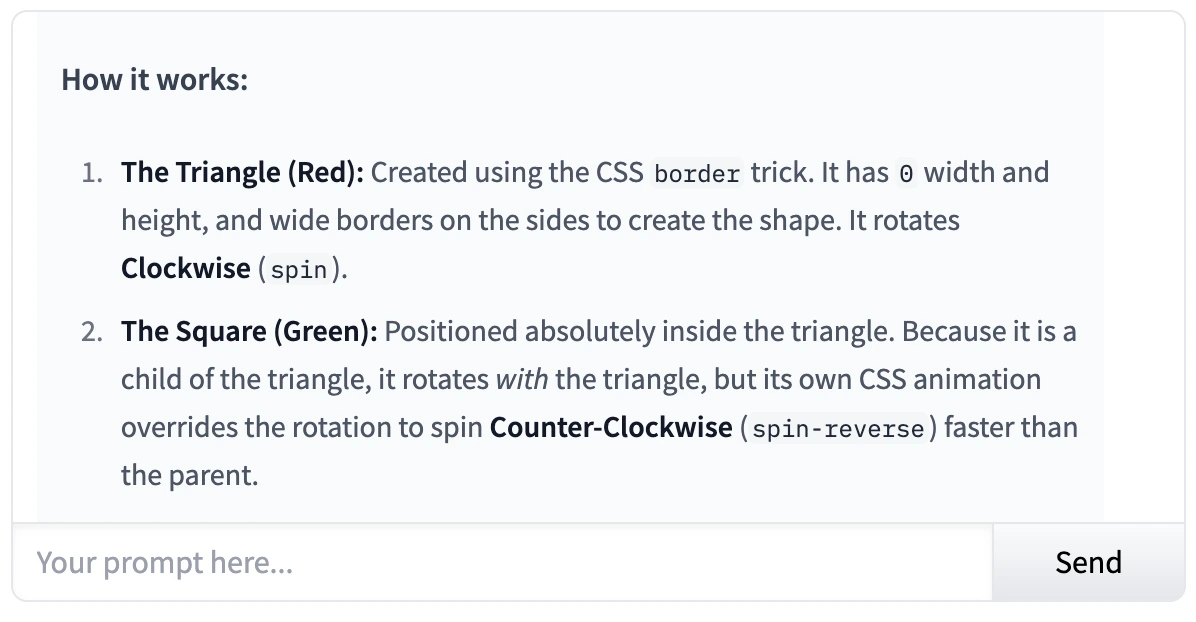Click the bold "The Square (Green):" label

coord(249,331)
